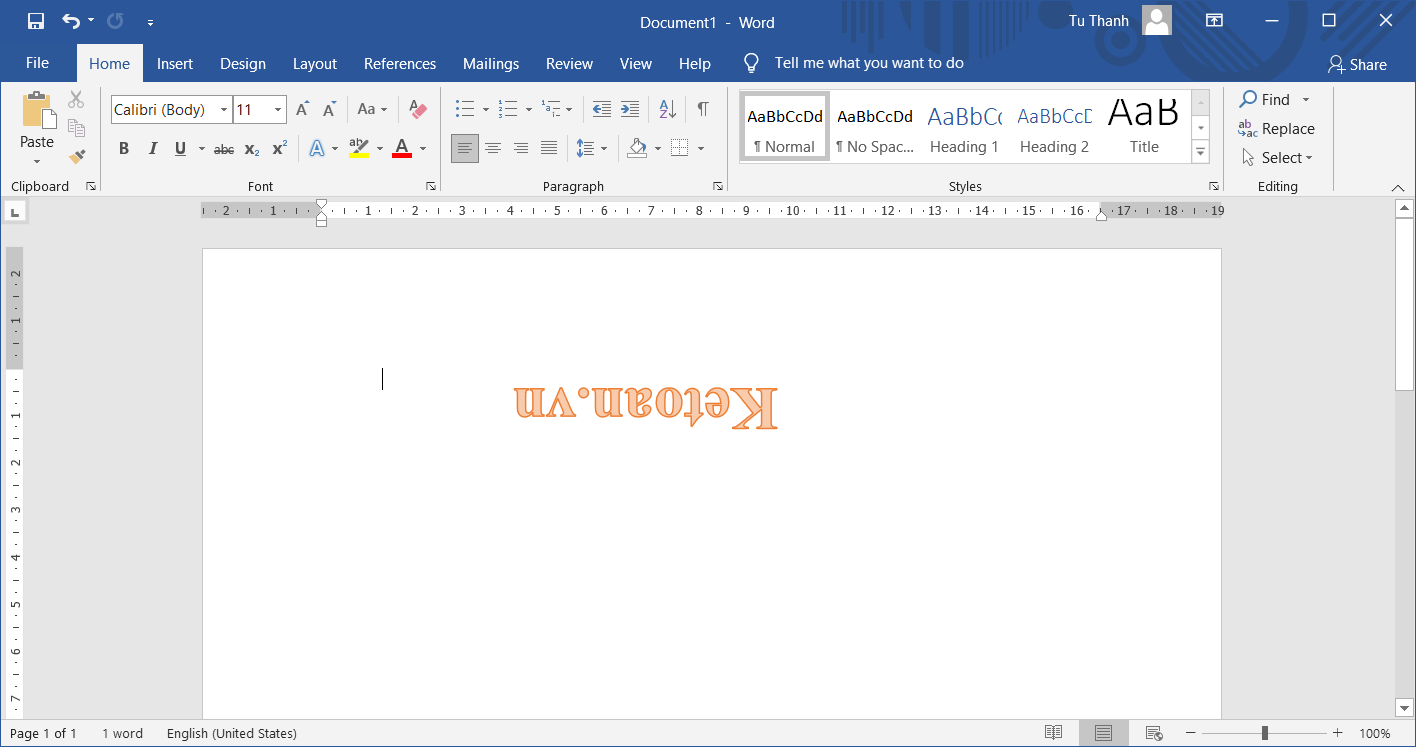The width and height of the screenshot is (1416, 747).
Task: Expand the Styles gallery More arrow
Action: point(1201,151)
